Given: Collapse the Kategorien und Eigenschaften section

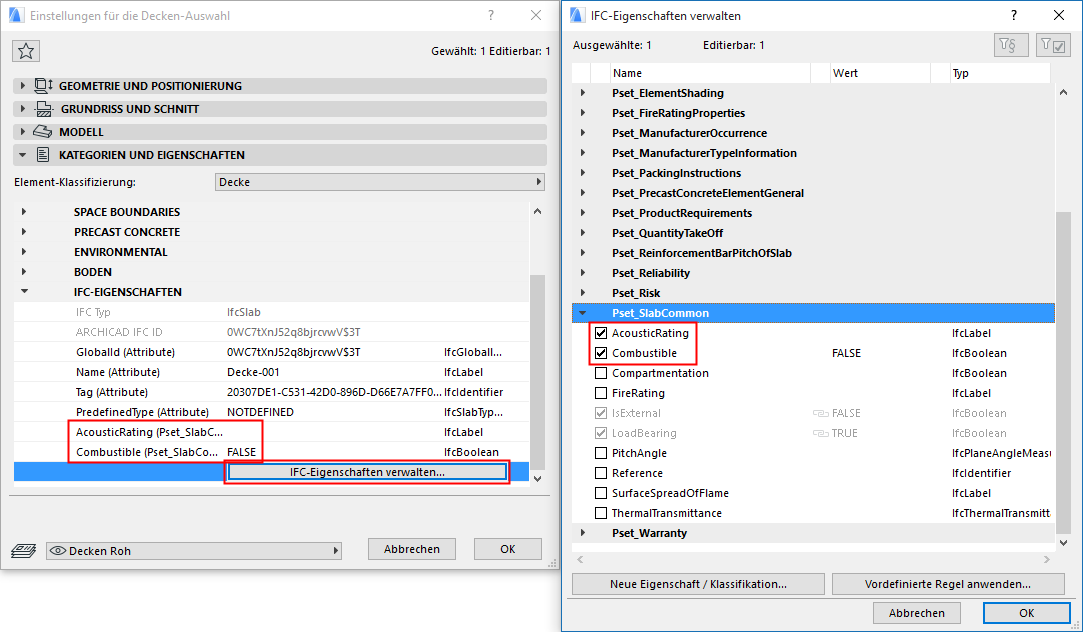Looking at the screenshot, I should [23, 155].
